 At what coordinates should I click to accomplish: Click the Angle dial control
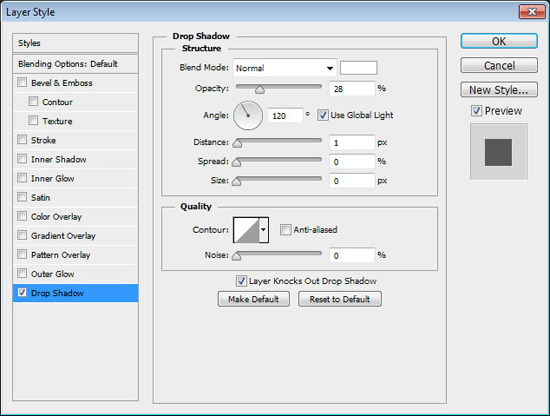248,115
